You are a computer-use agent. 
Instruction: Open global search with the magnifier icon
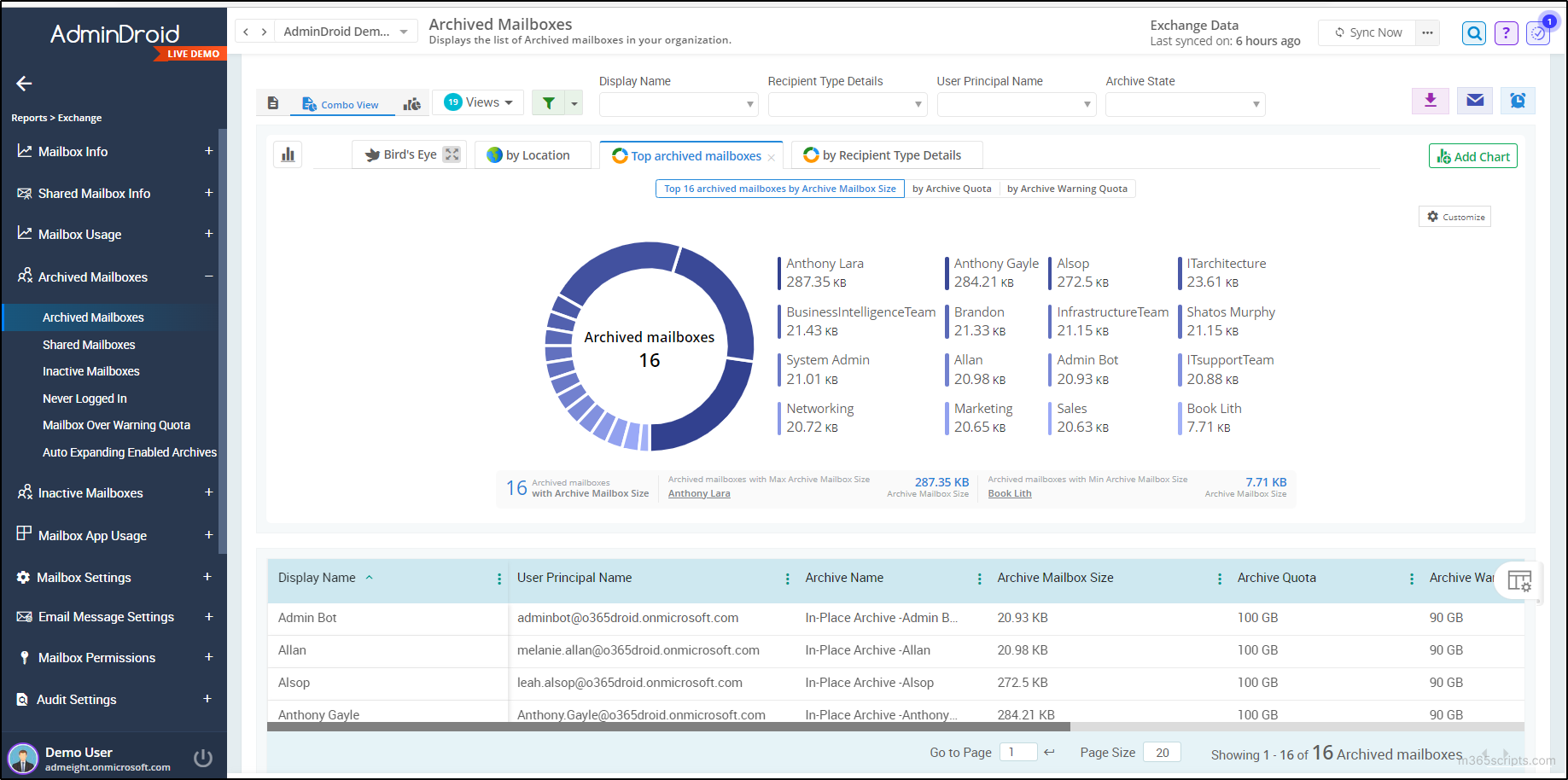click(1474, 32)
